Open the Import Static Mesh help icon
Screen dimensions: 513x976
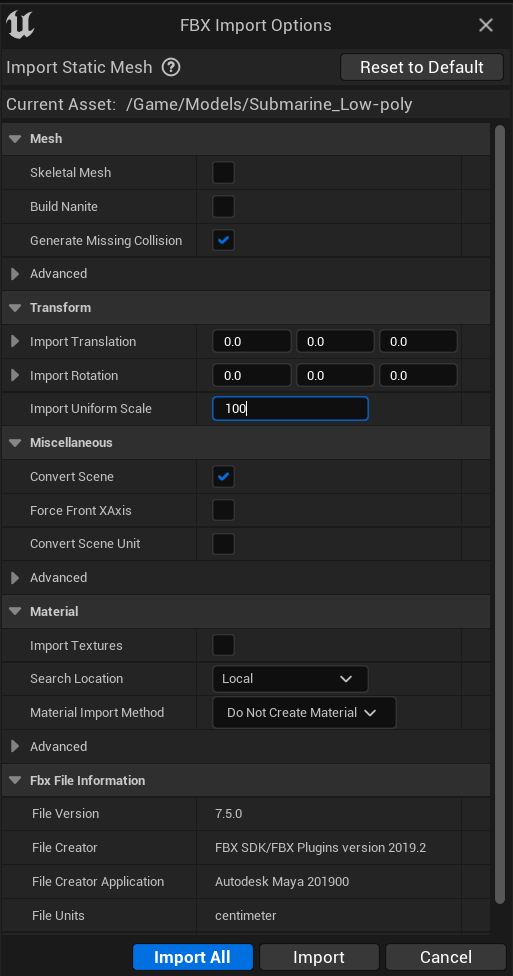point(171,67)
